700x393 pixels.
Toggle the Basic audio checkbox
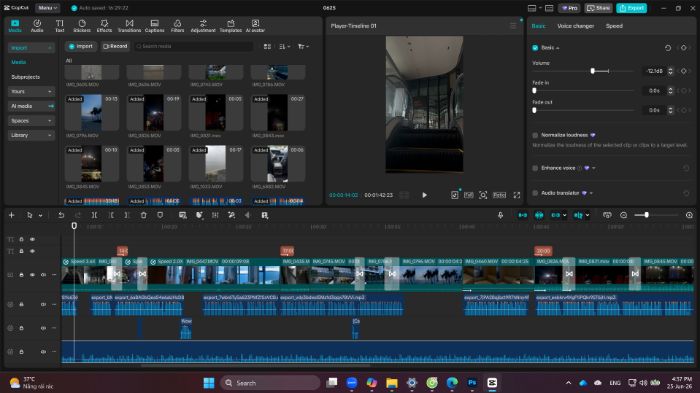(x=535, y=48)
